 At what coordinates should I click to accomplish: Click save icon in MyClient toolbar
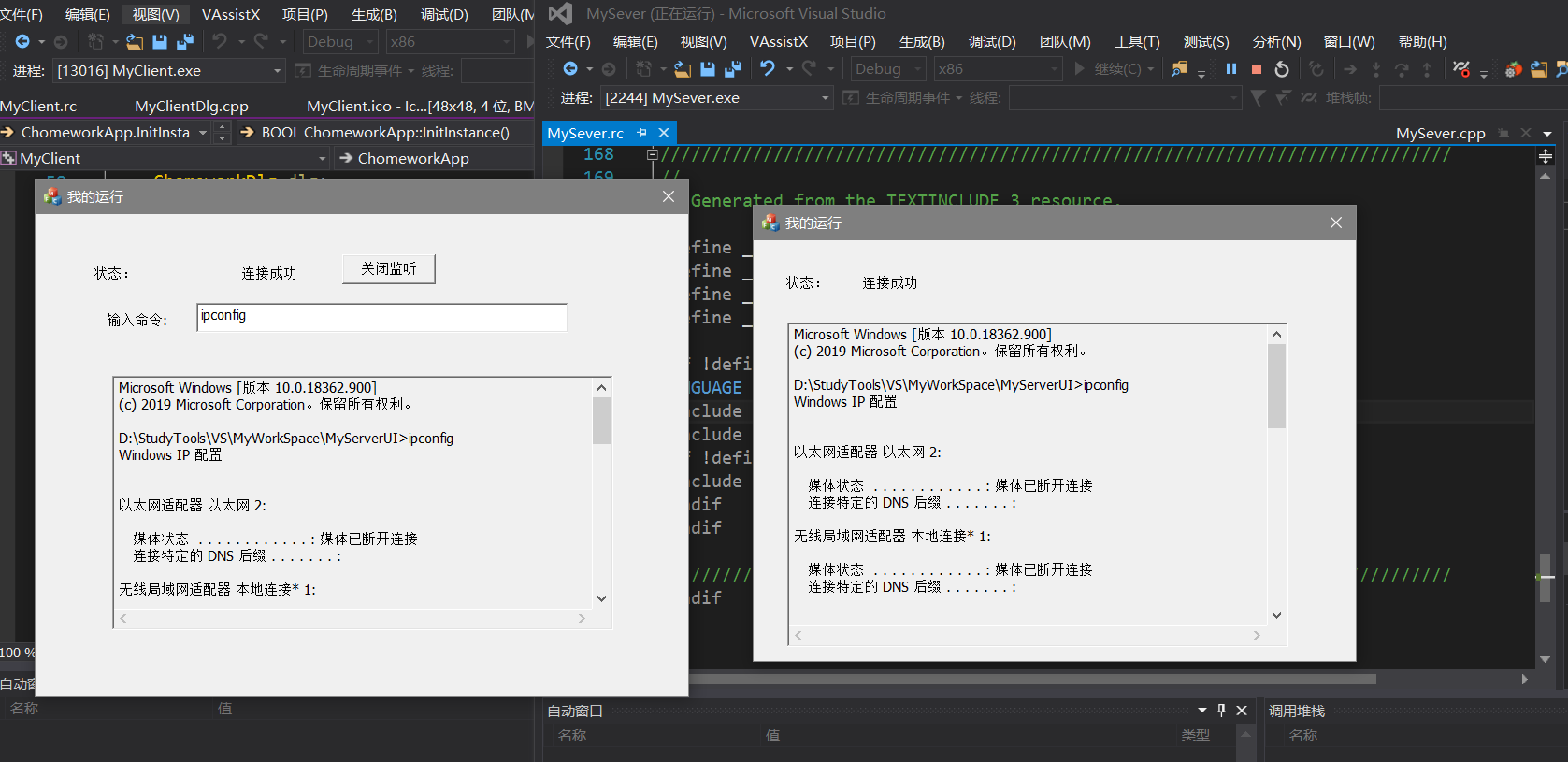[x=160, y=42]
